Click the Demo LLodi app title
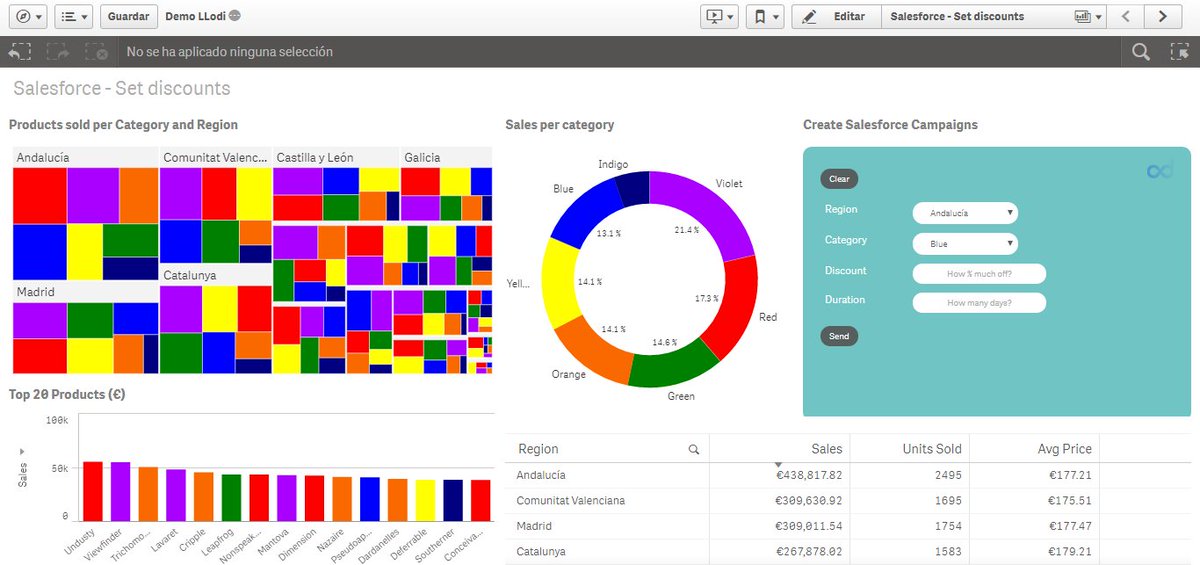Viewport: 1200px width, 565px height. click(x=195, y=17)
